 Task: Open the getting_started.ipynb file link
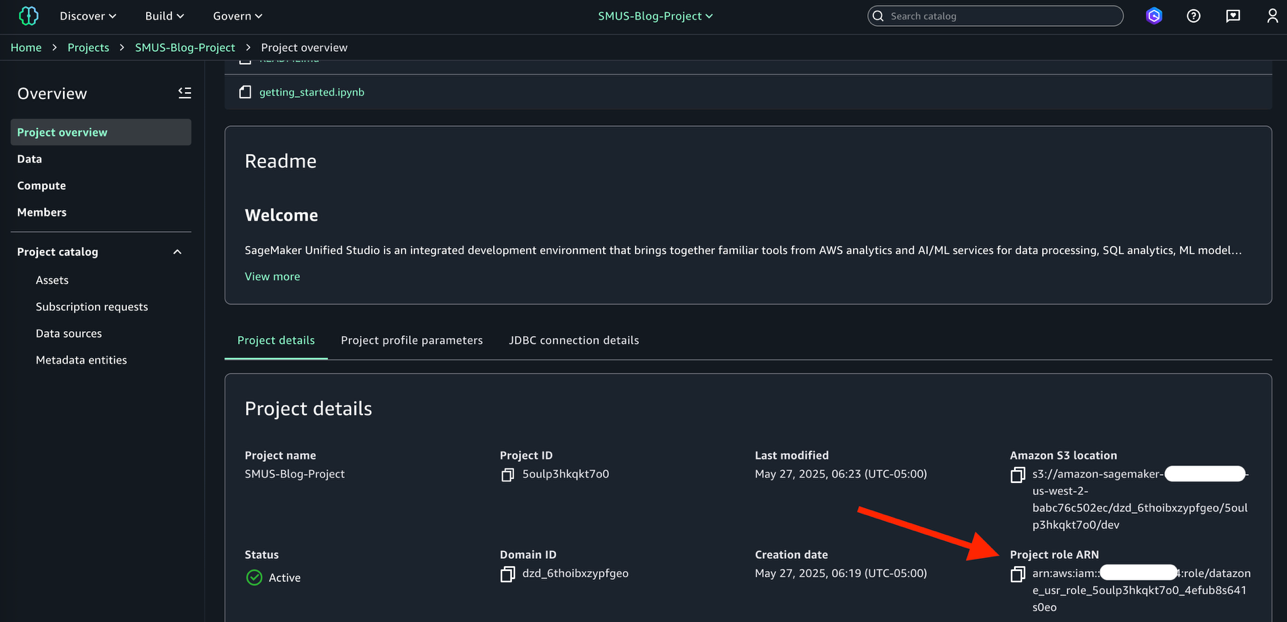[312, 92]
